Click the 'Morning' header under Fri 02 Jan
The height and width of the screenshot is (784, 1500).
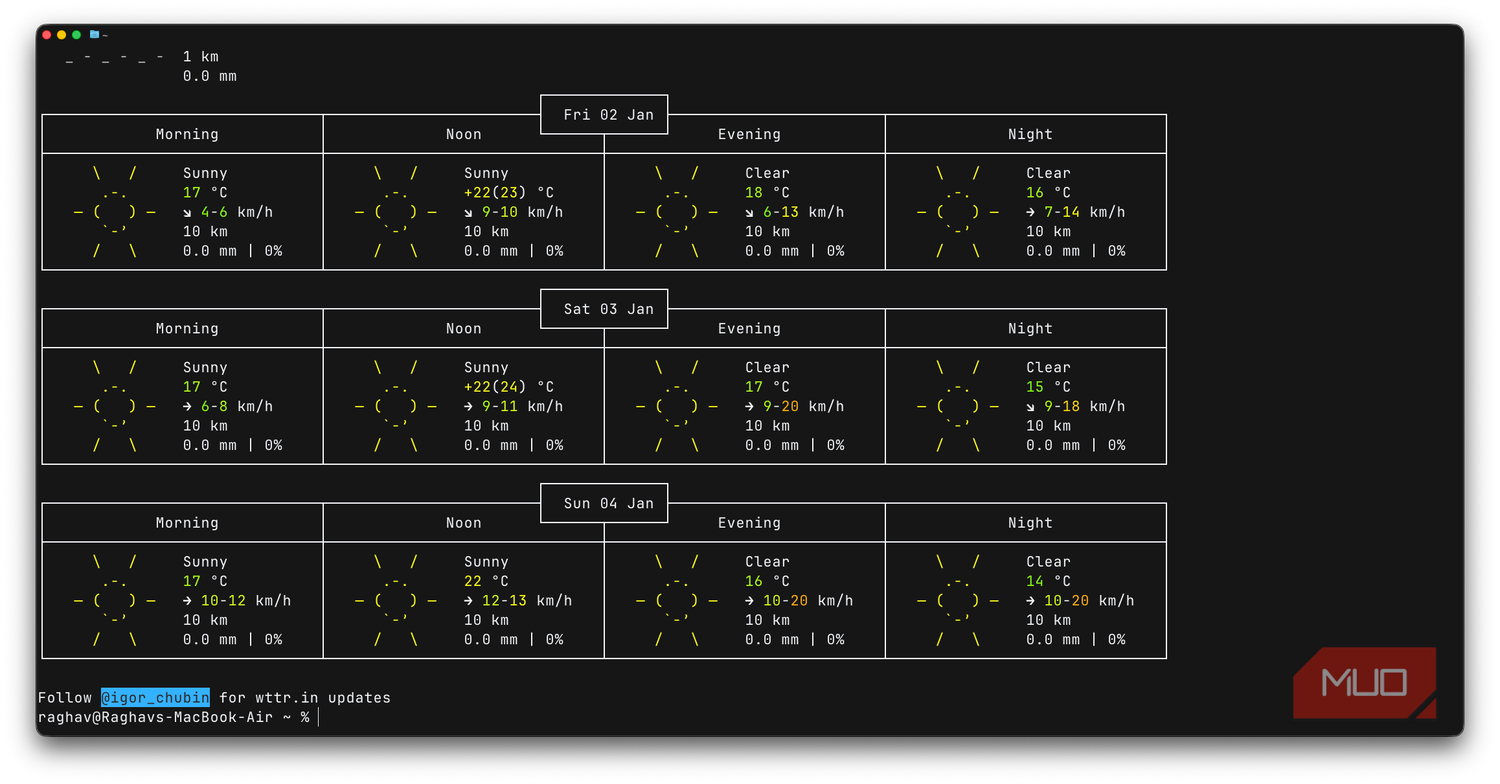point(187,134)
